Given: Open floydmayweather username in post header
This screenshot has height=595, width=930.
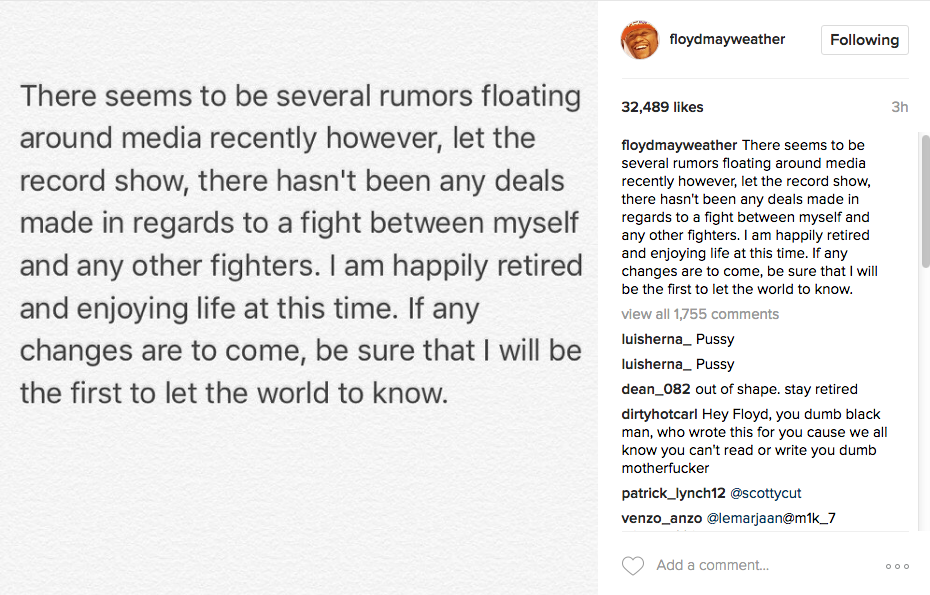Looking at the screenshot, I should pyautogui.click(x=727, y=40).
